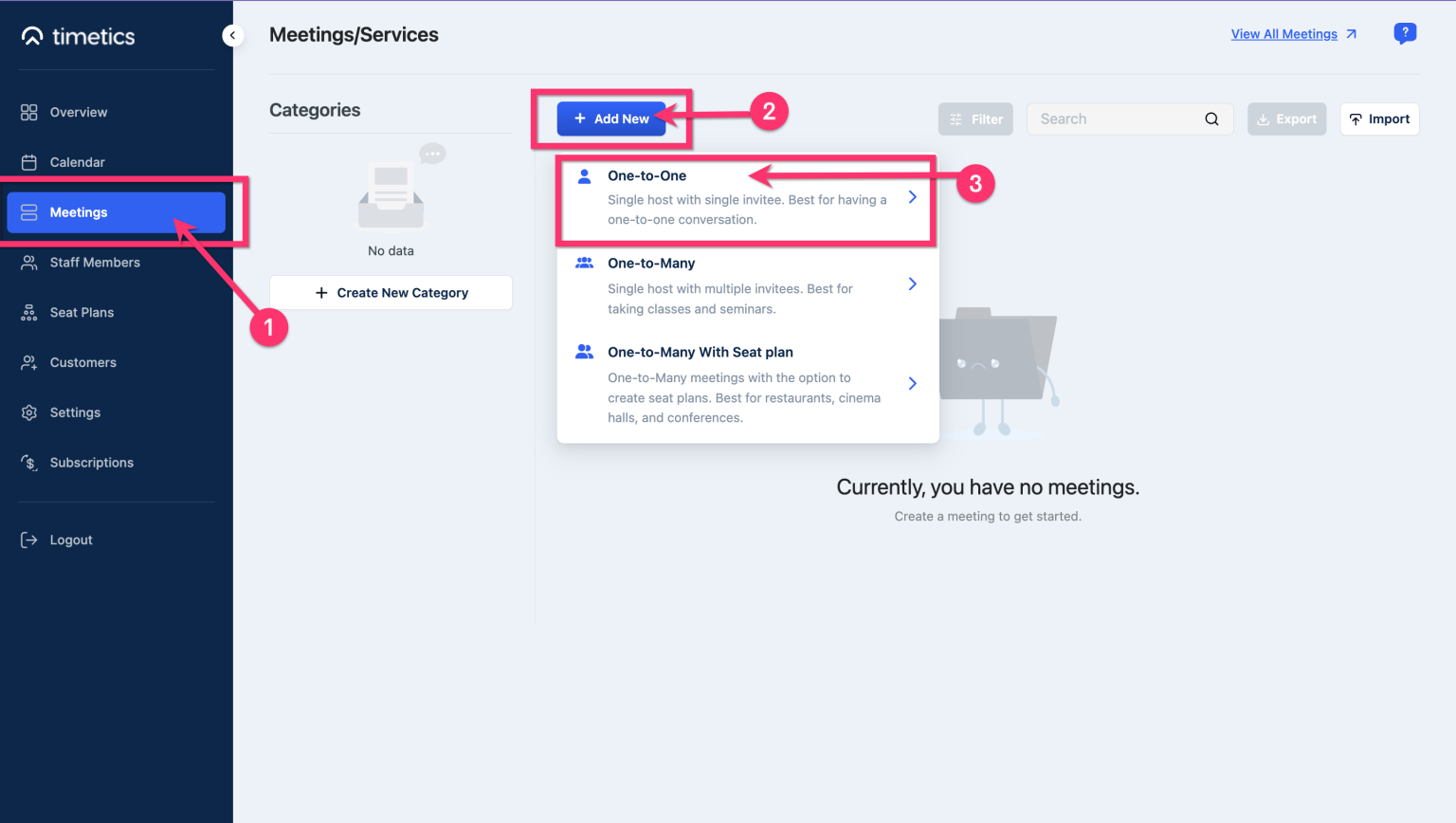Focus the Search input field

(x=1114, y=119)
